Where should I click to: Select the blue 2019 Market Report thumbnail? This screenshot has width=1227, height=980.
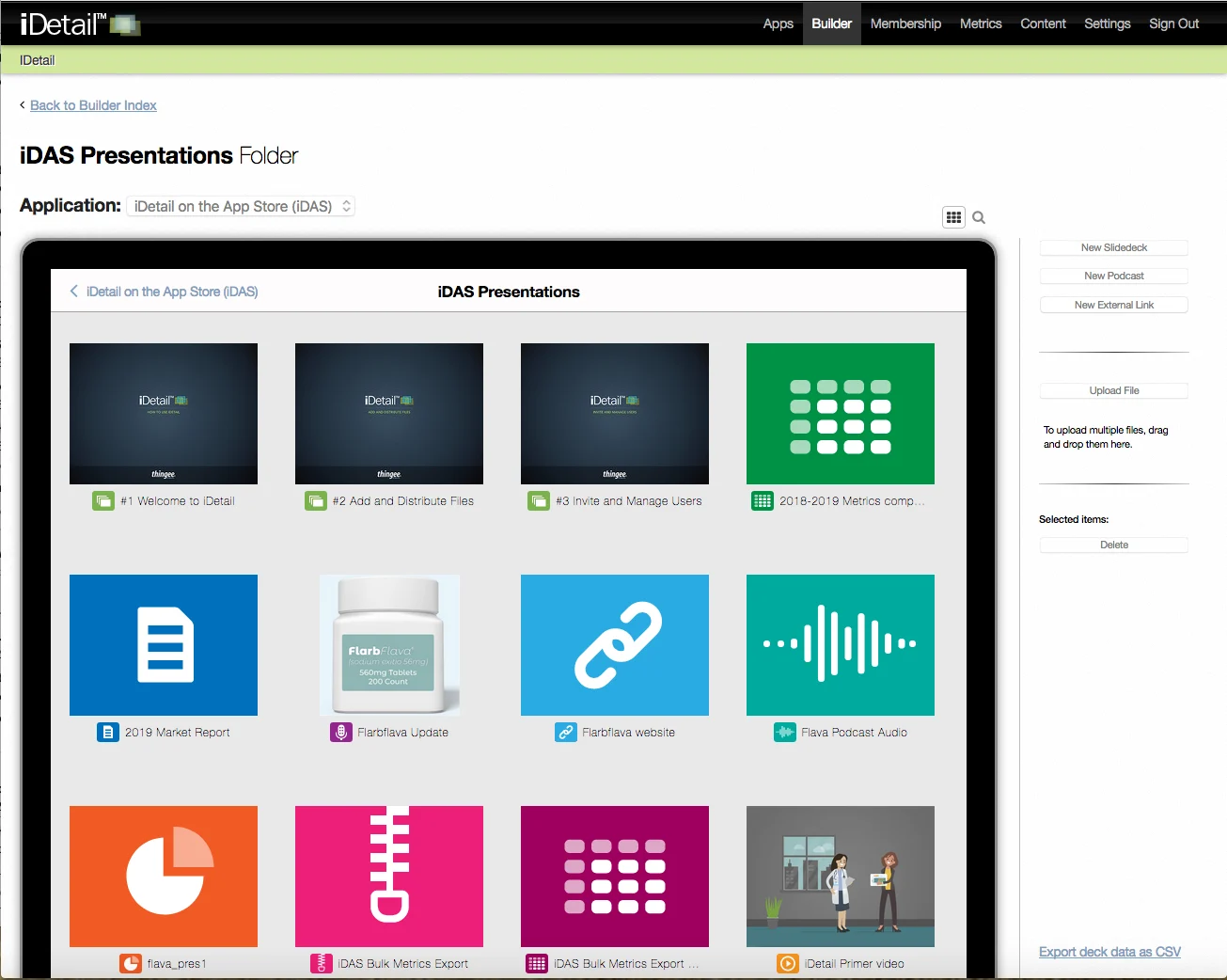[x=164, y=645]
